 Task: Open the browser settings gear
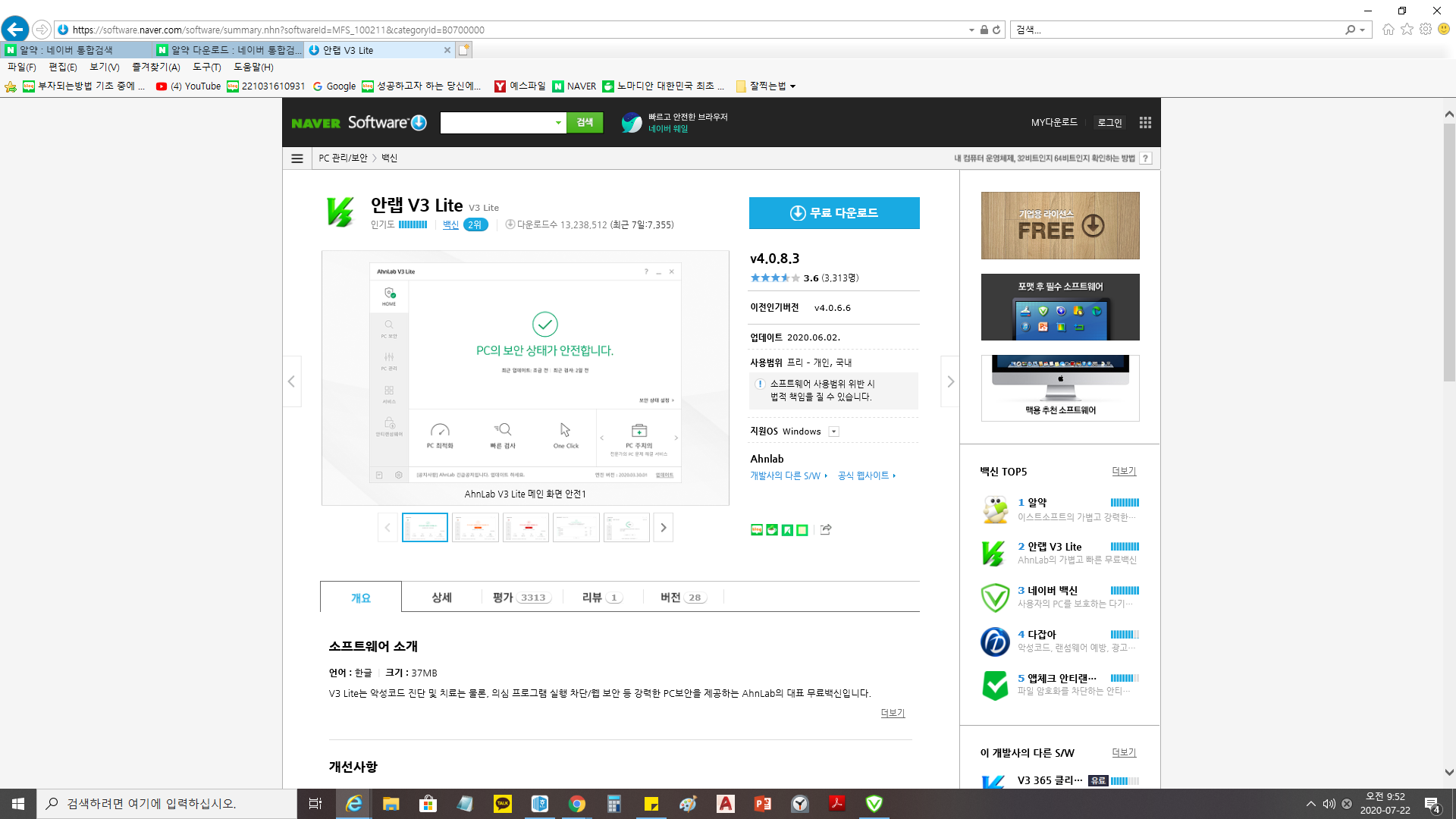click(x=1426, y=30)
